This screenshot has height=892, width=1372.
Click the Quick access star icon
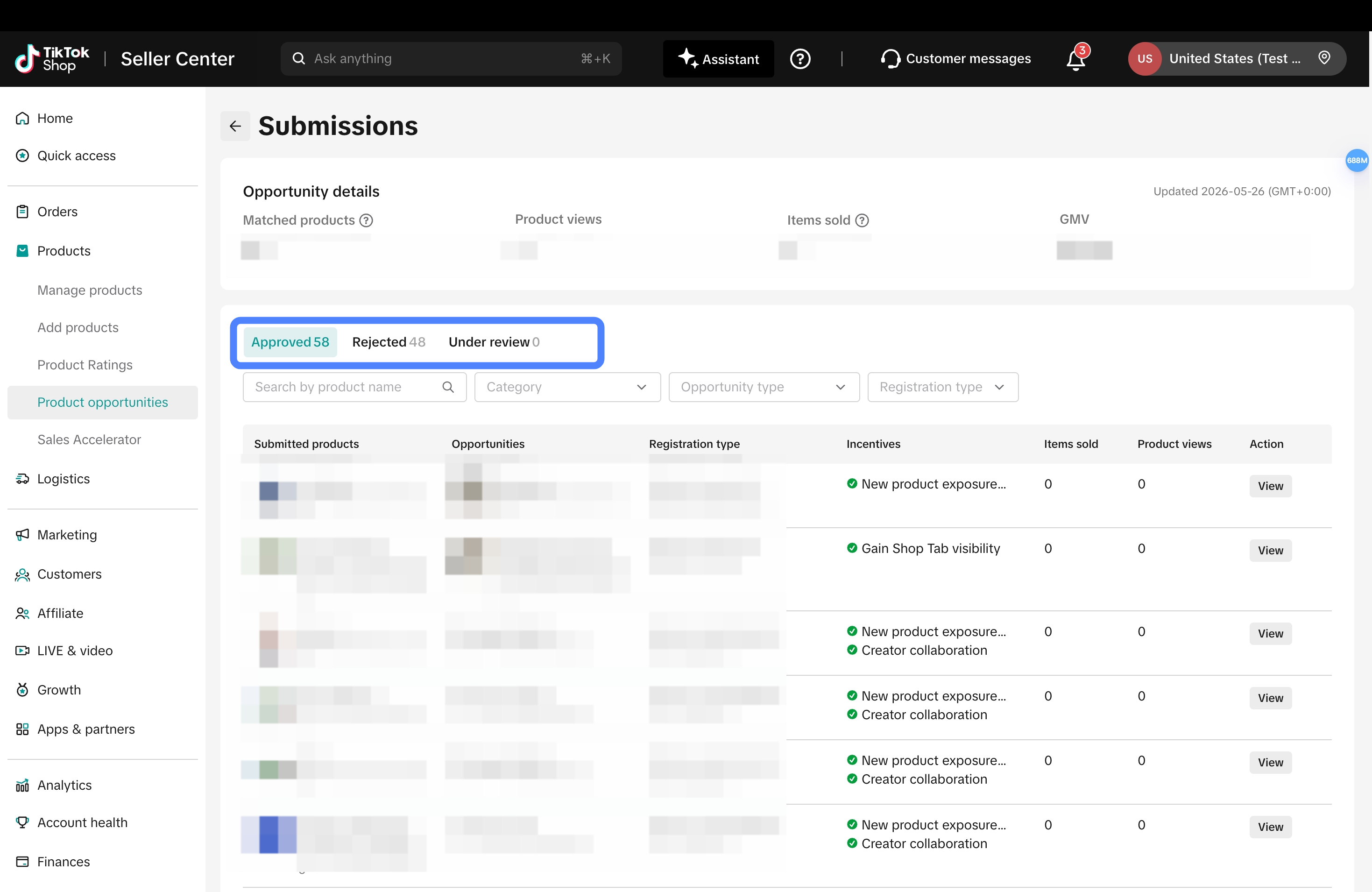click(x=22, y=156)
